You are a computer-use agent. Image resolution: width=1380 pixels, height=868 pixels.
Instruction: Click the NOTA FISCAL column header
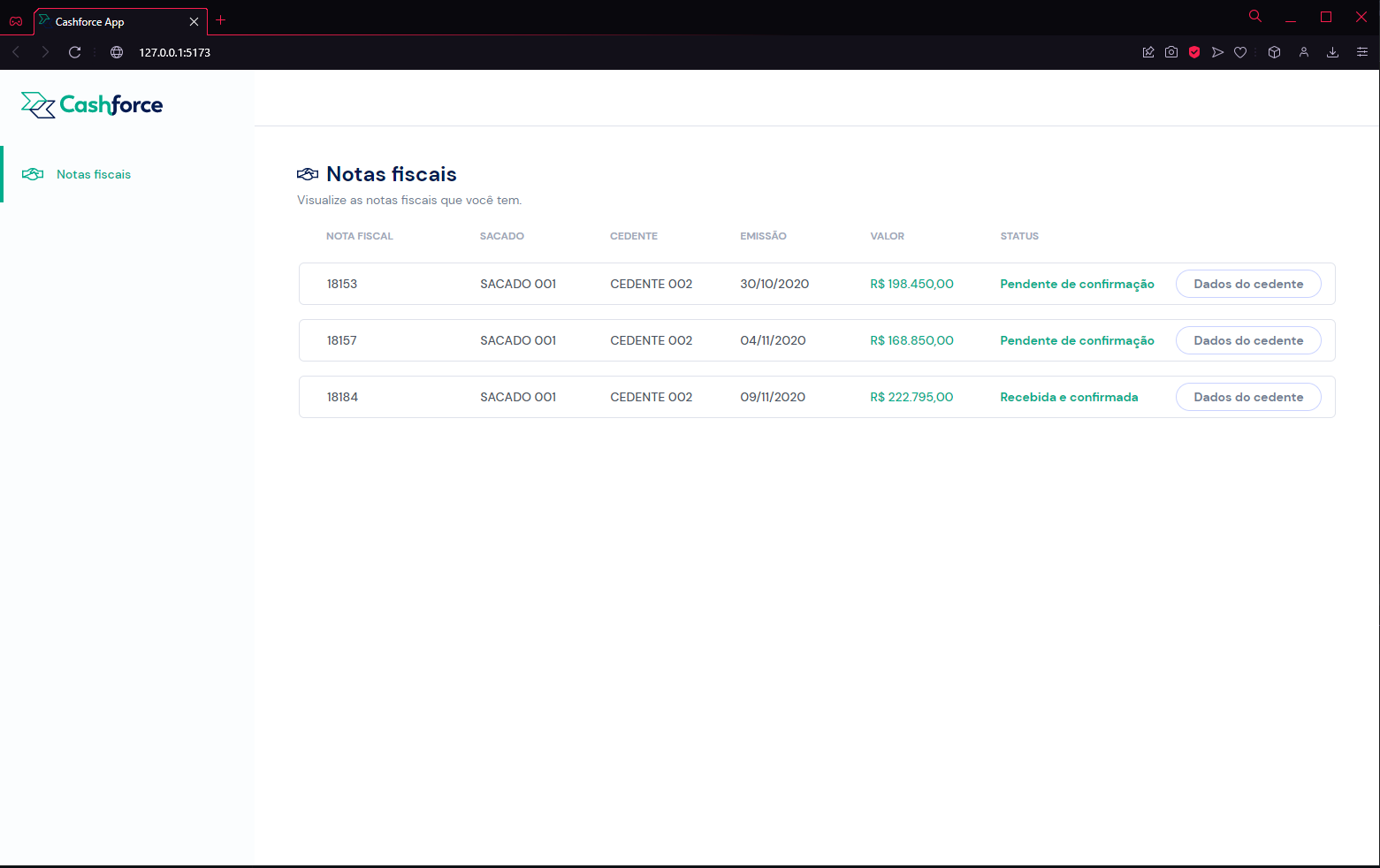(359, 236)
